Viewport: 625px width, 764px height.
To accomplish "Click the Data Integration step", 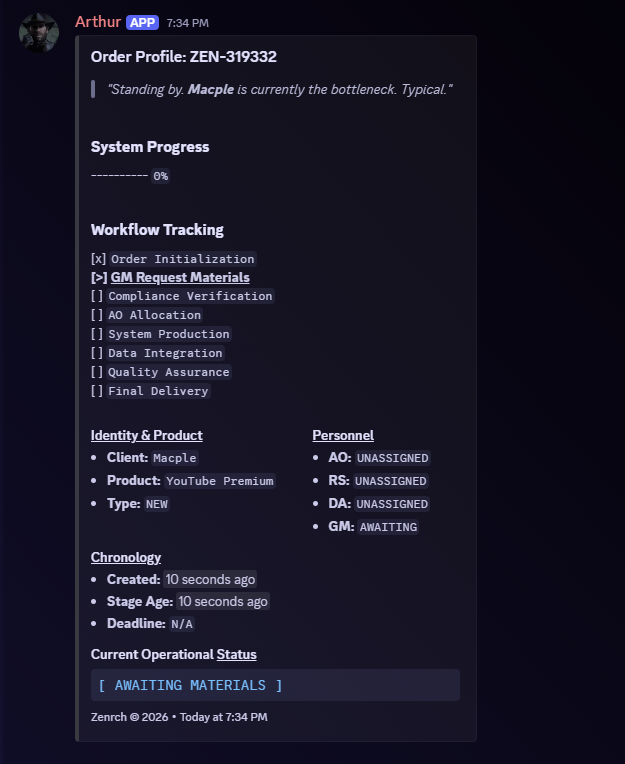I will [165, 353].
